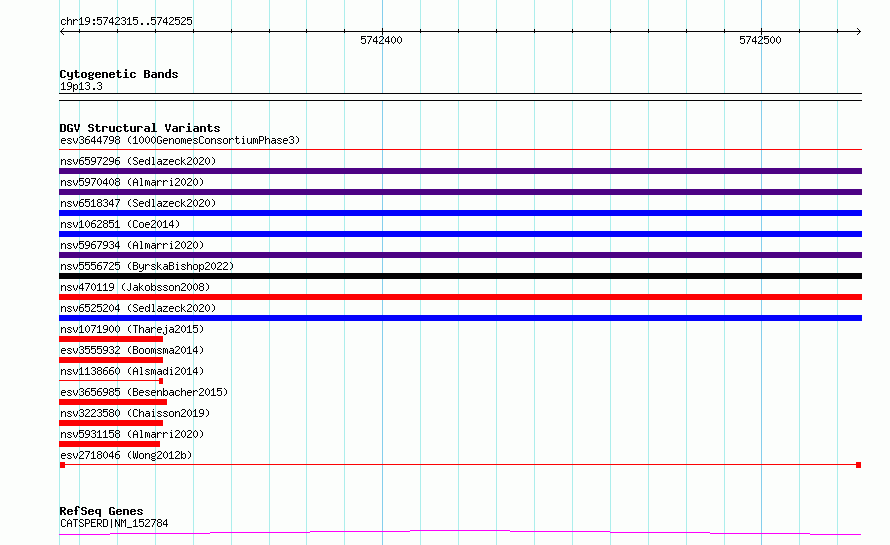Click the left scroll arrow on ruler

62,32
